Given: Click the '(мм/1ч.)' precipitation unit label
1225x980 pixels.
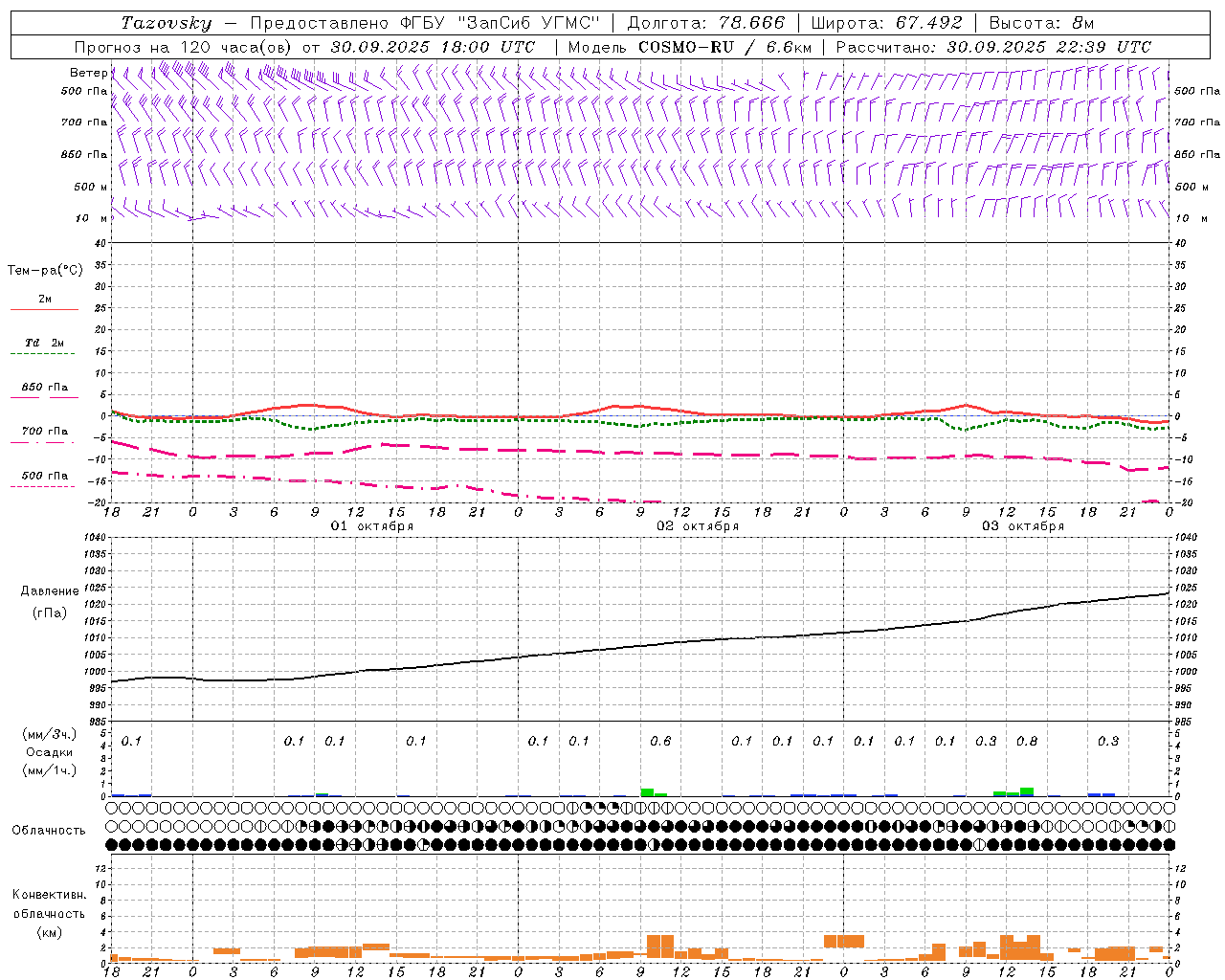Looking at the screenshot, I should tap(48, 769).
